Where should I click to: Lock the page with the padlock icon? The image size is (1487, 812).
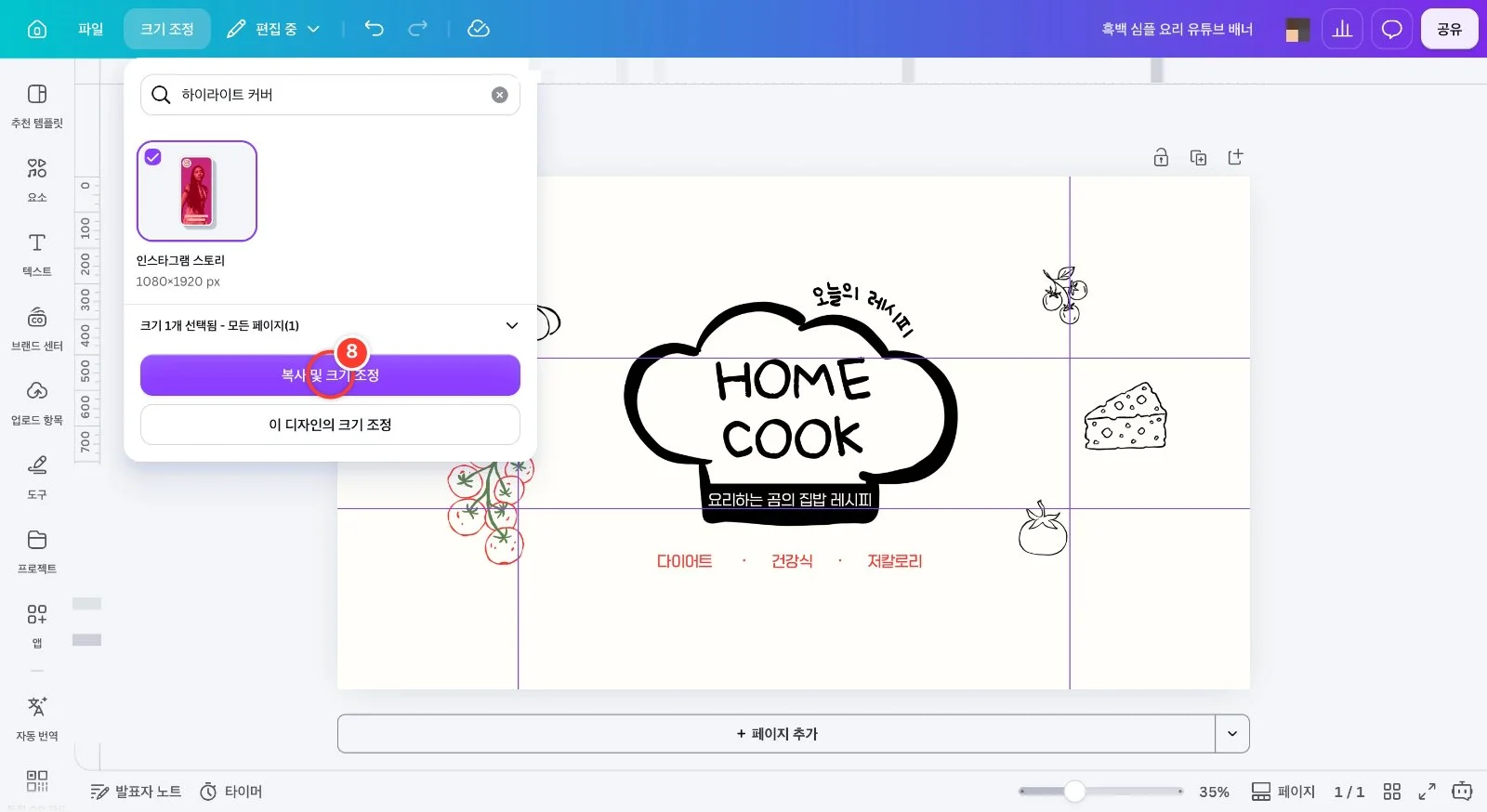pyautogui.click(x=1161, y=157)
